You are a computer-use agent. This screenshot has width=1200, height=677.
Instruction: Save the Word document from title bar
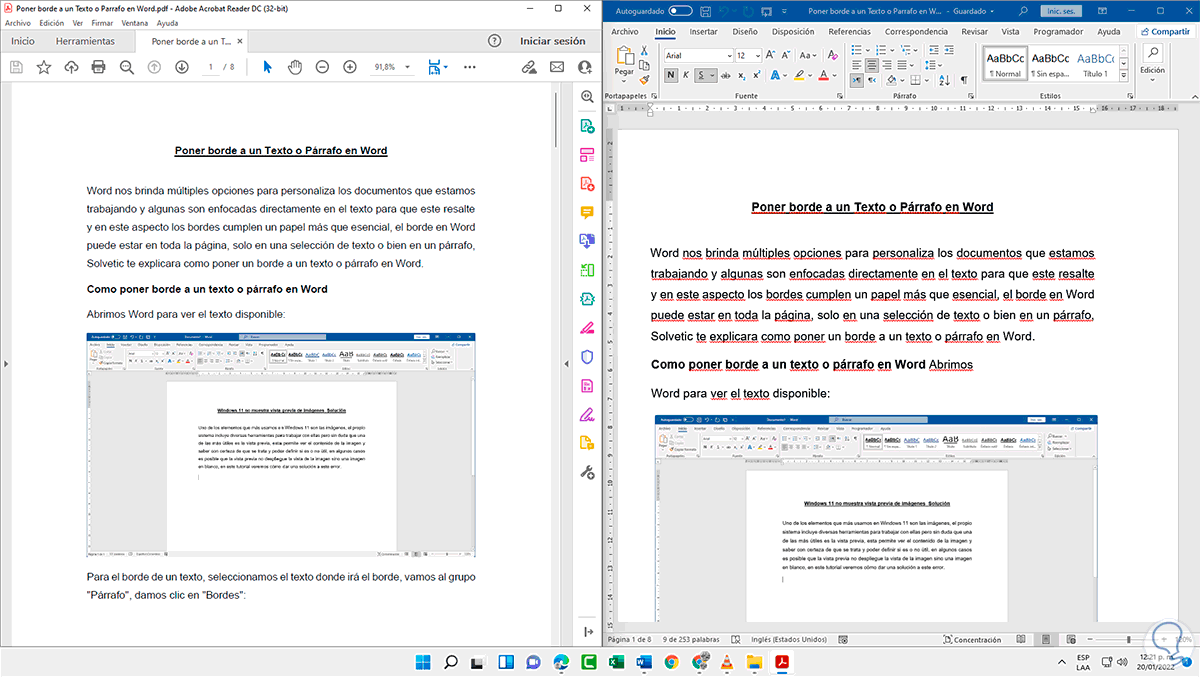[706, 11]
